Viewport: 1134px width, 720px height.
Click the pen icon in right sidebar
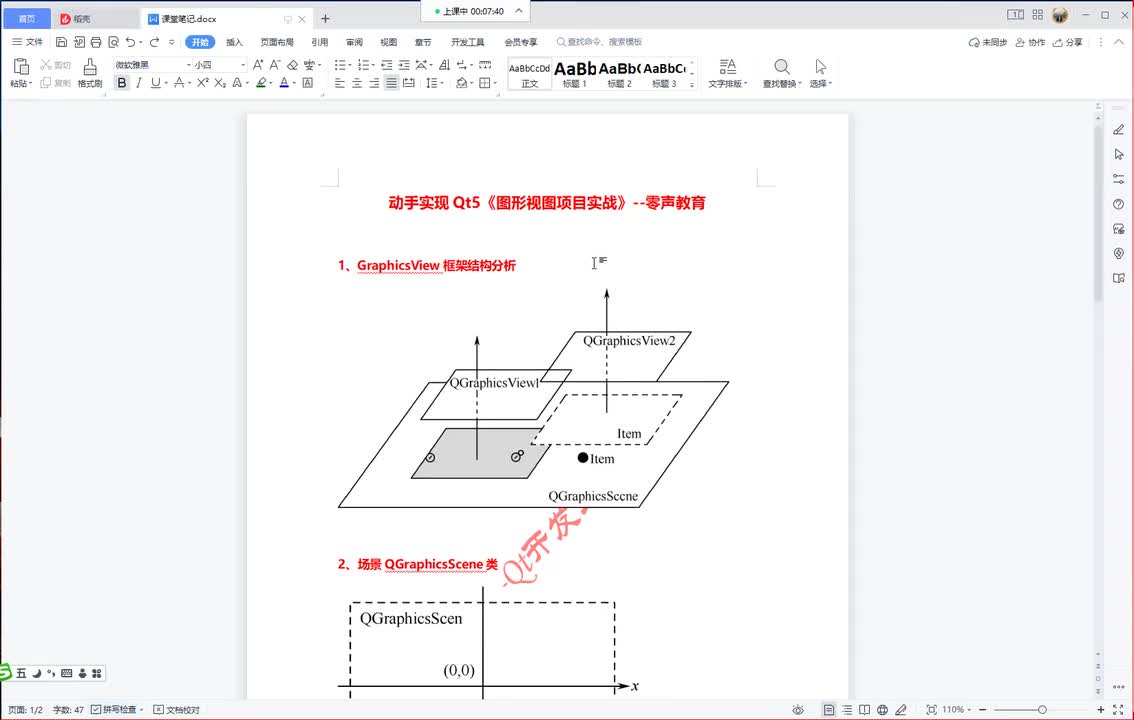[1119, 129]
